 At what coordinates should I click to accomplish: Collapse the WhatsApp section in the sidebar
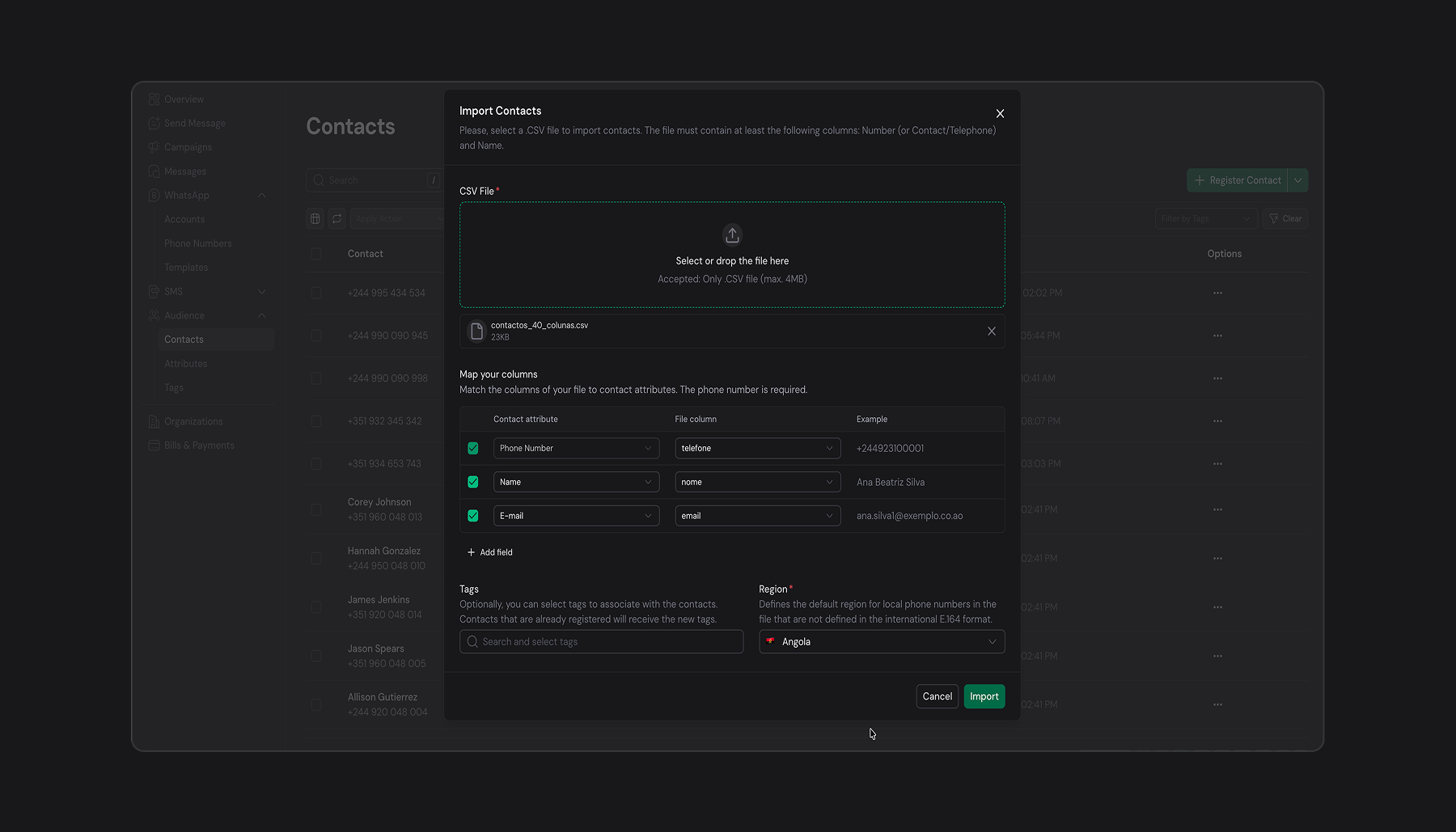coord(261,196)
